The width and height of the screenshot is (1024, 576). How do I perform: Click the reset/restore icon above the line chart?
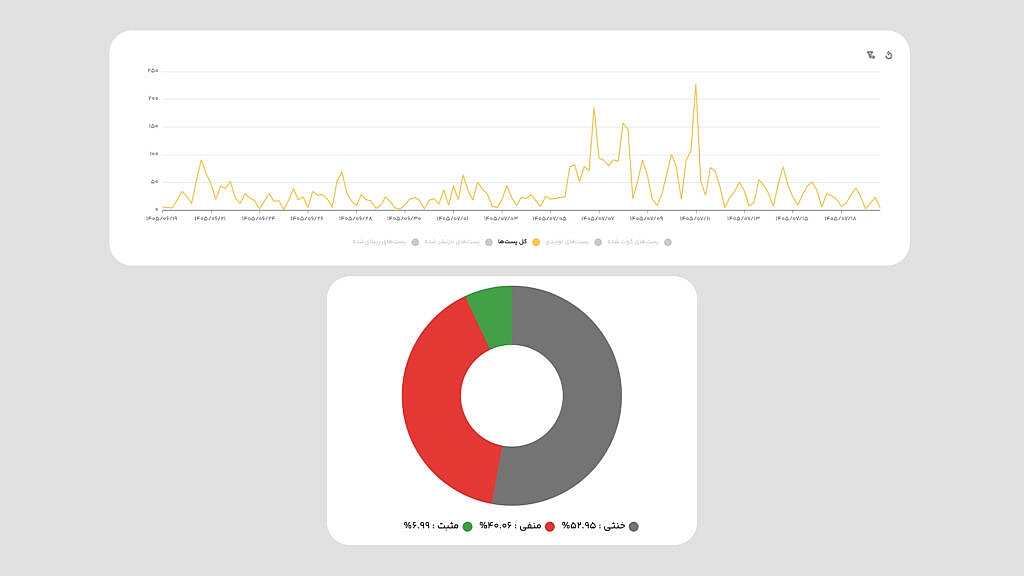pos(888,55)
